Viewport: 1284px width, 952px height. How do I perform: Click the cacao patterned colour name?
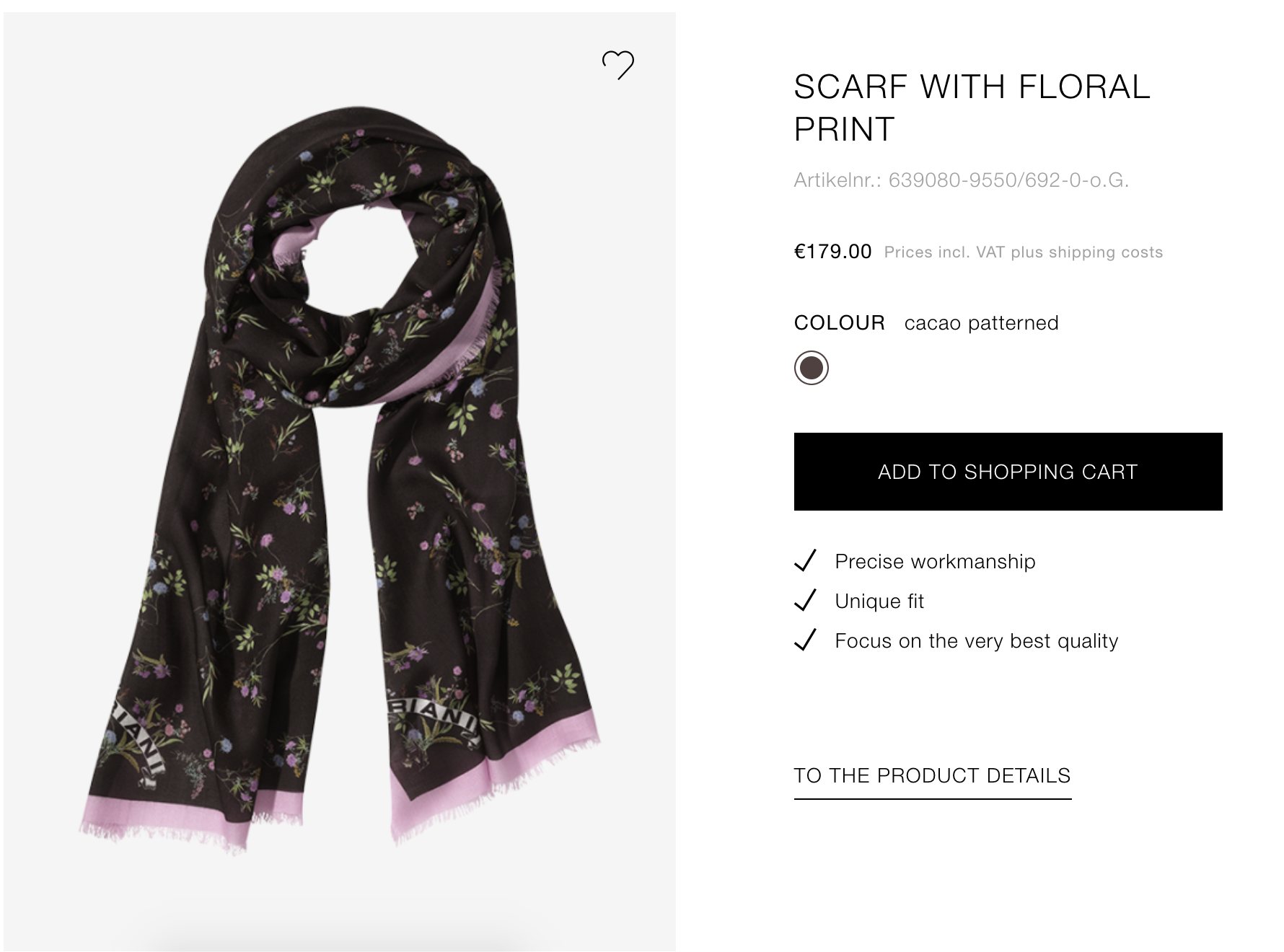pyautogui.click(x=981, y=322)
